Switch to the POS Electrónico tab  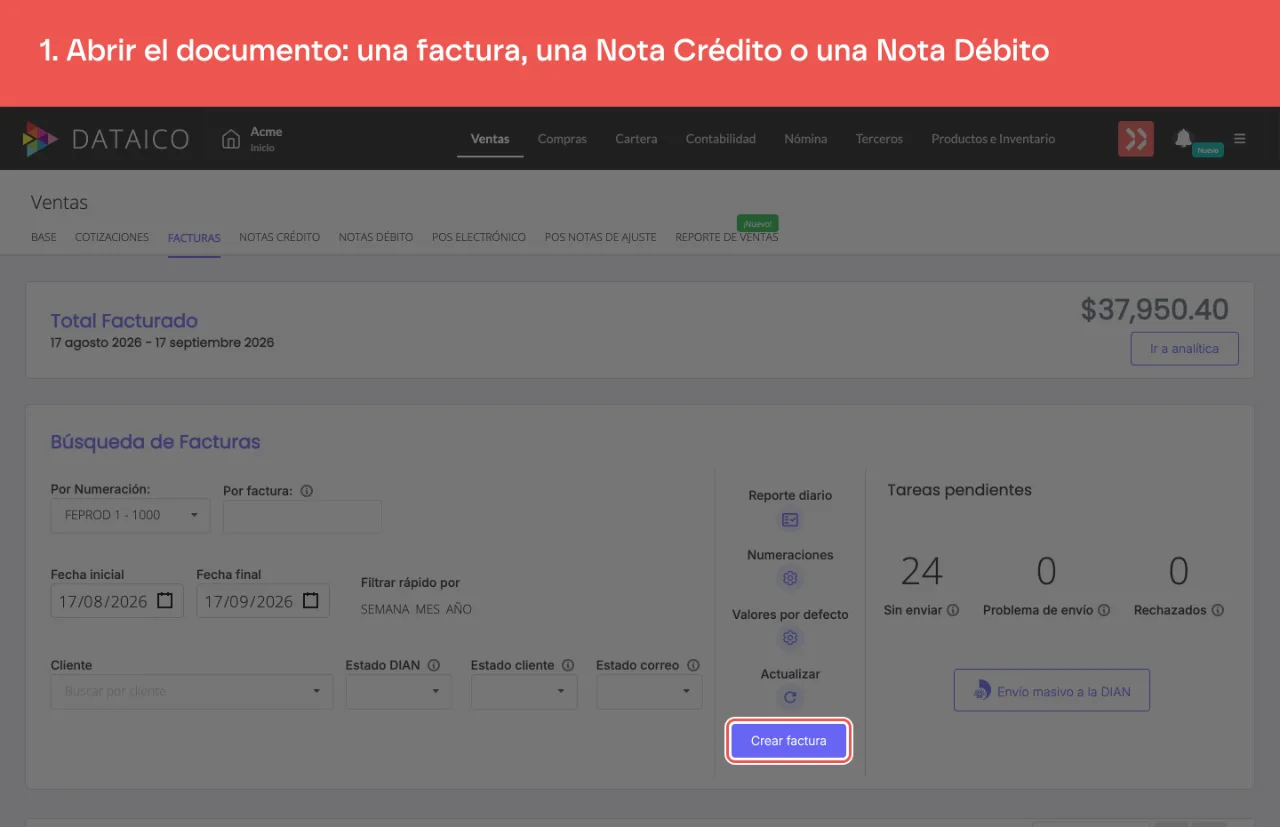(479, 237)
